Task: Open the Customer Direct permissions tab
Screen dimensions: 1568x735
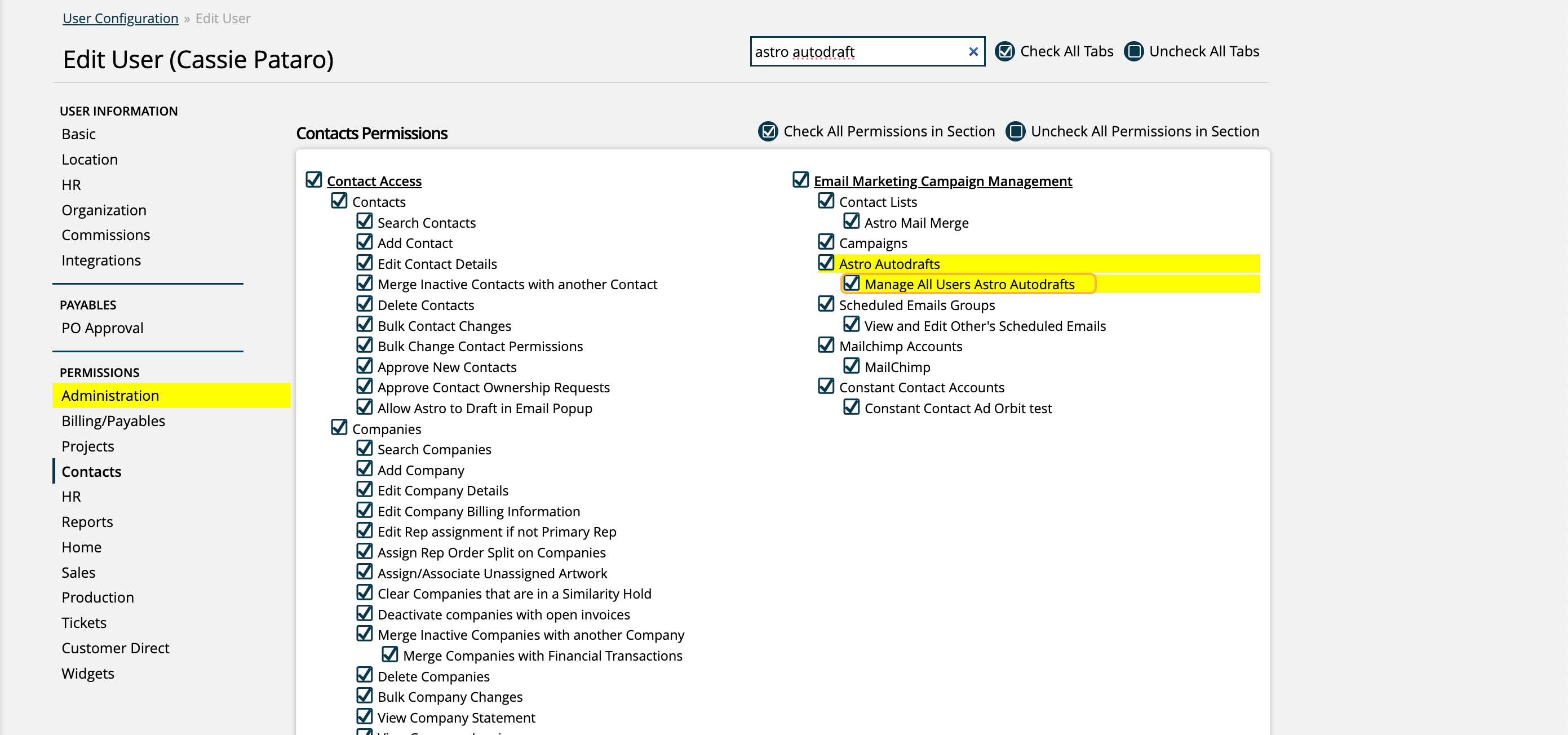Action: (x=115, y=648)
